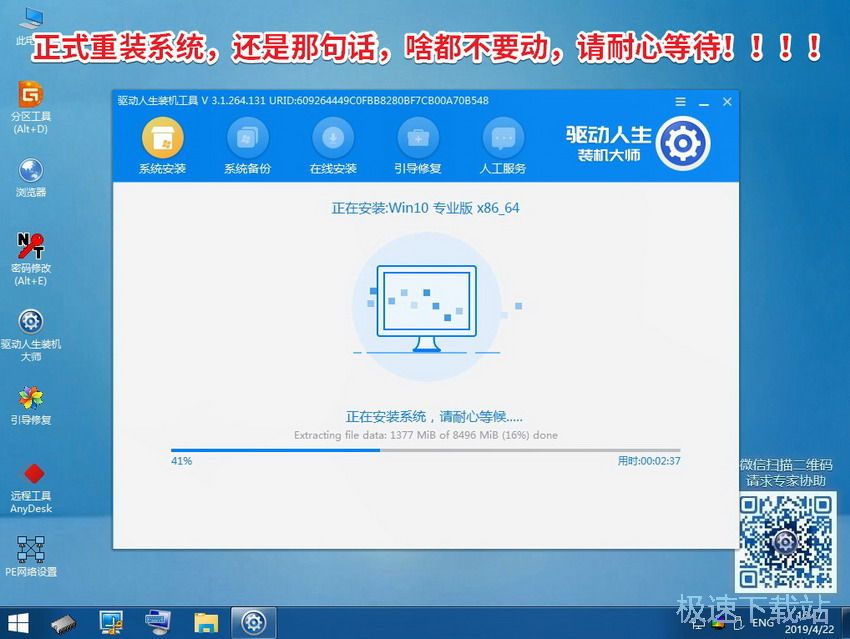Click the monitor illustration in window
The height and width of the screenshot is (639, 850).
(427, 308)
